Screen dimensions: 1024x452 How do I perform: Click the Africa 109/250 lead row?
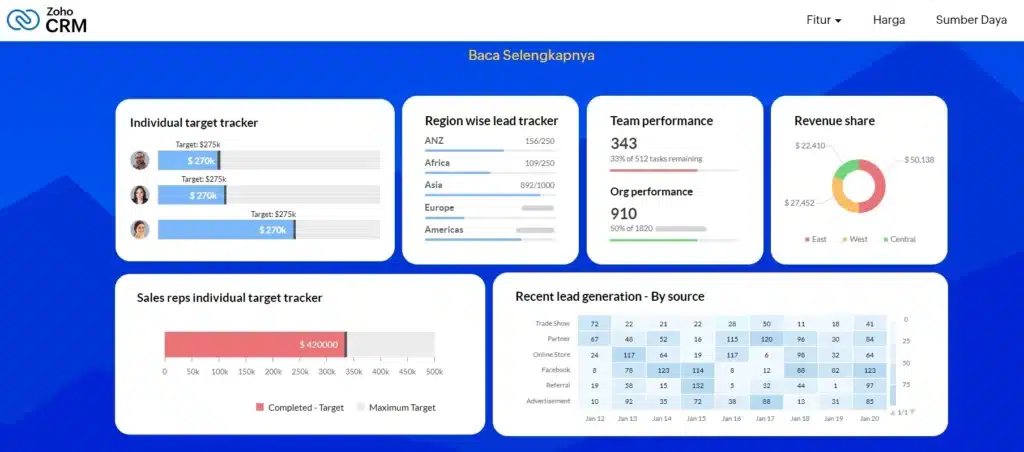coord(490,166)
